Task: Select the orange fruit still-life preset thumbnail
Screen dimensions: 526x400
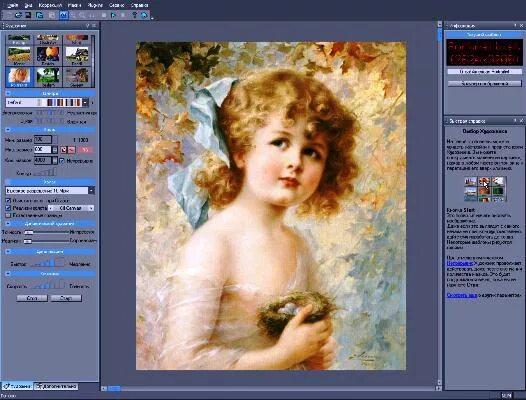Action: [x=48, y=55]
